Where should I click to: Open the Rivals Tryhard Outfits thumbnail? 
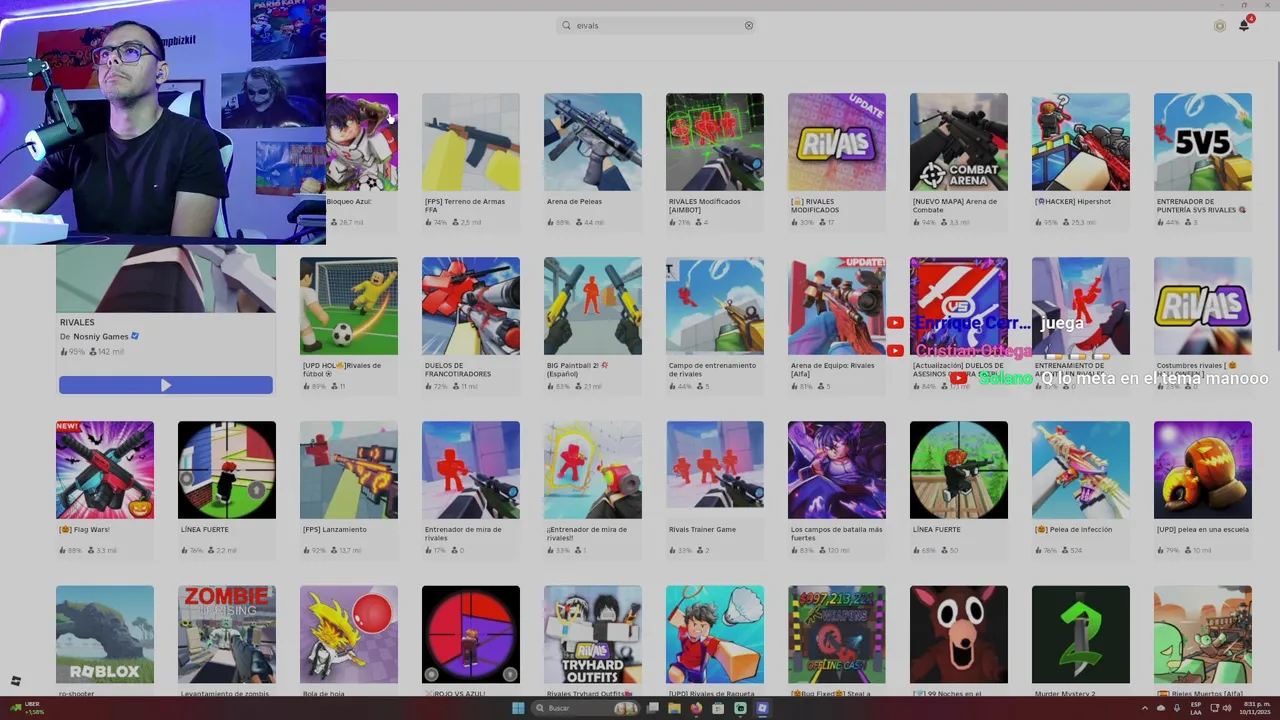click(593, 634)
